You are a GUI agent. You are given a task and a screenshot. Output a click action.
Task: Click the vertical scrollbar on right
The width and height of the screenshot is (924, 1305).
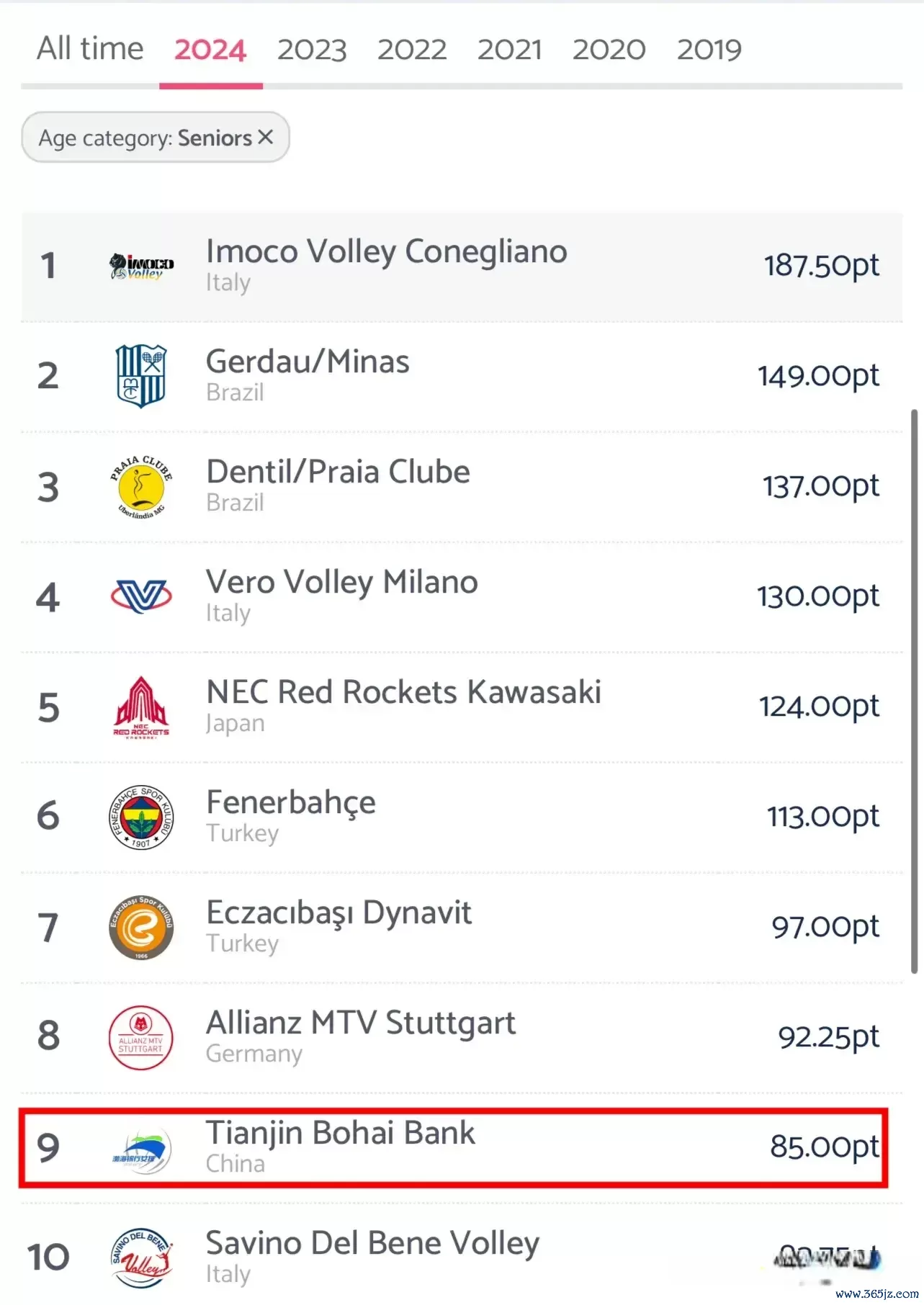(915, 691)
